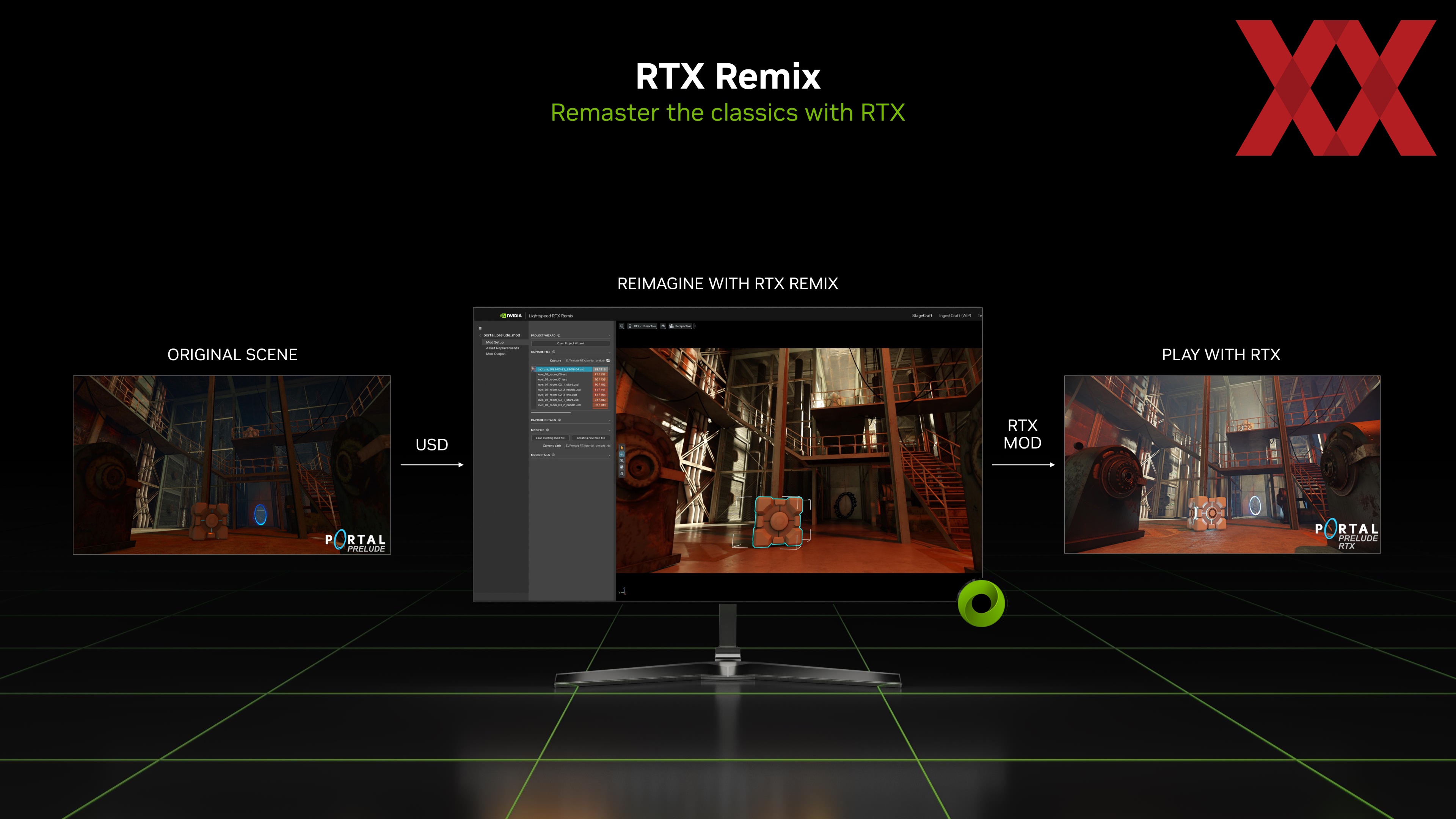This screenshot has width=1456, height=819.
Task: Toggle the magnet snap tool
Action: tap(622, 474)
